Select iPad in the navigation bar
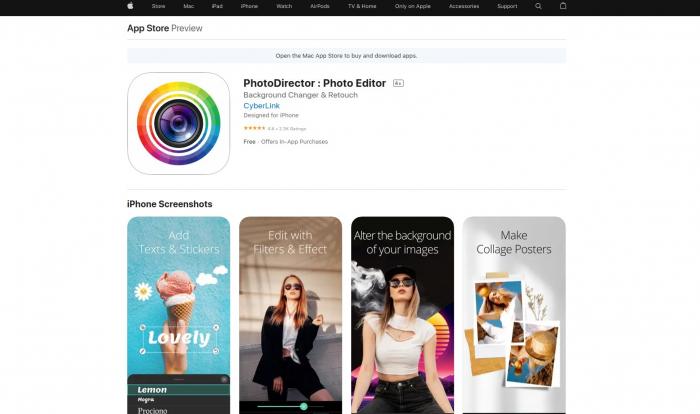 (217, 6)
